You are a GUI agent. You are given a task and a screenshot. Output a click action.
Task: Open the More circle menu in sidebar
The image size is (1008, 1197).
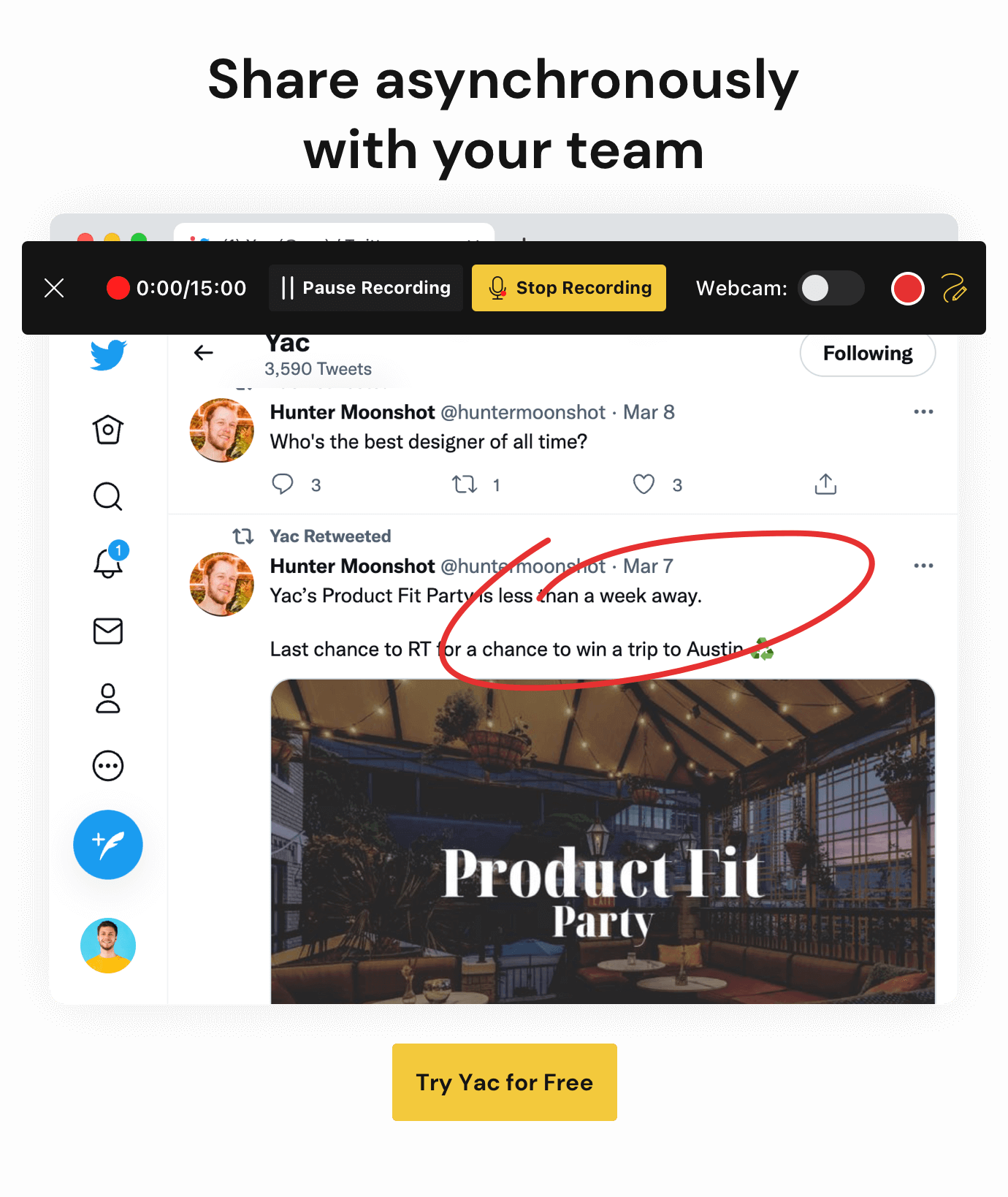click(x=108, y=766)
